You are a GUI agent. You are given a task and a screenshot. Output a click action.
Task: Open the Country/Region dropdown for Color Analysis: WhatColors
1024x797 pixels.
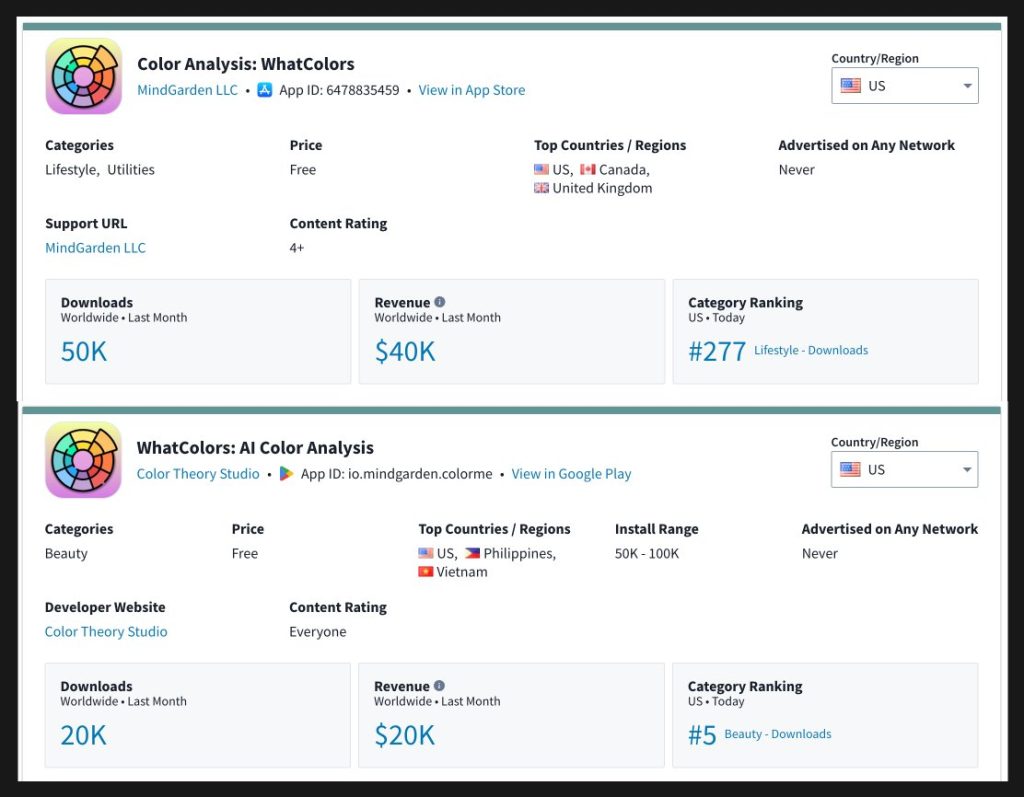[904, 86]
